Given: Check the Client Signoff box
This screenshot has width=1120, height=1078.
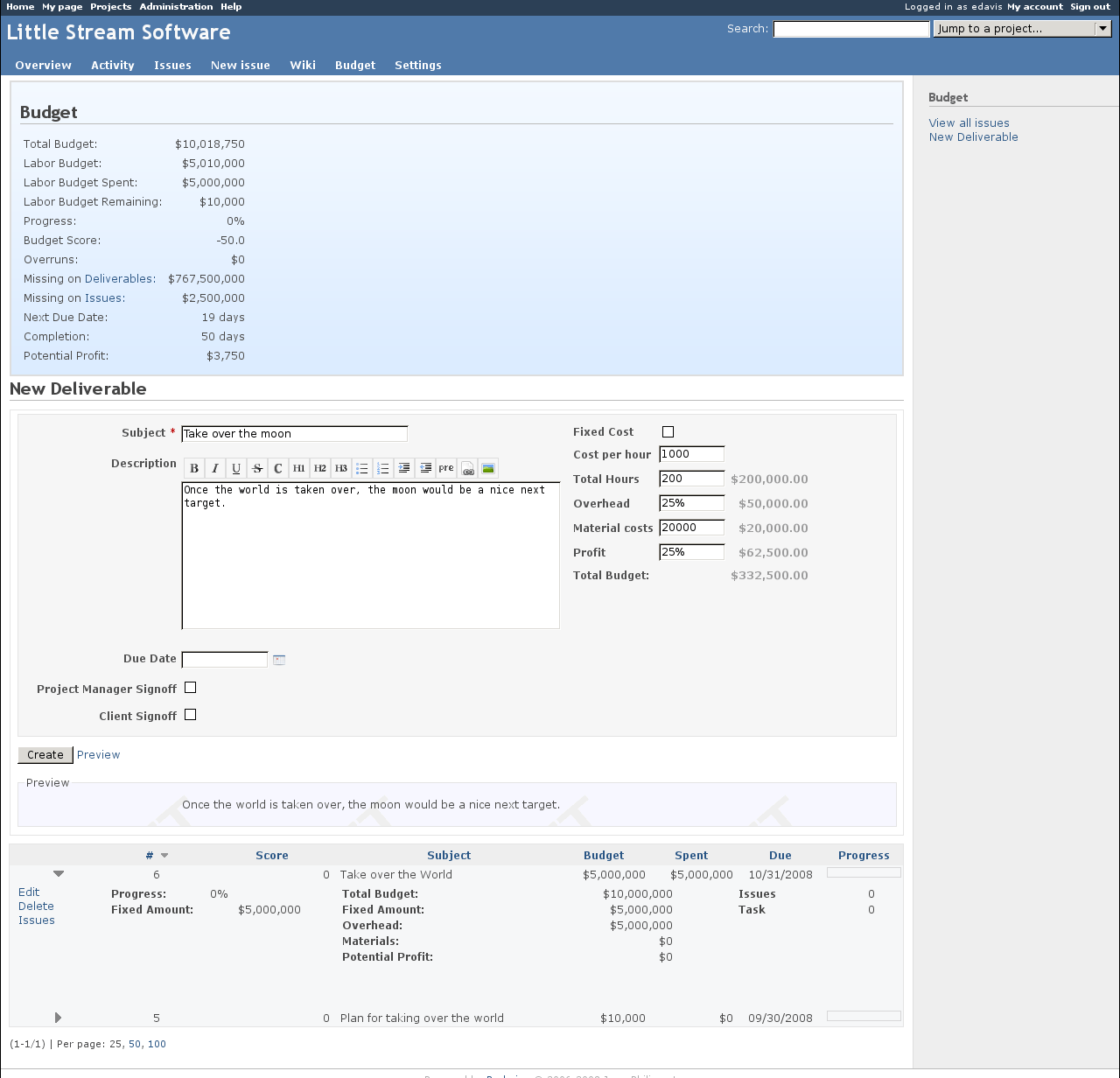Looking at the screenshot, I should pos(191,715).
